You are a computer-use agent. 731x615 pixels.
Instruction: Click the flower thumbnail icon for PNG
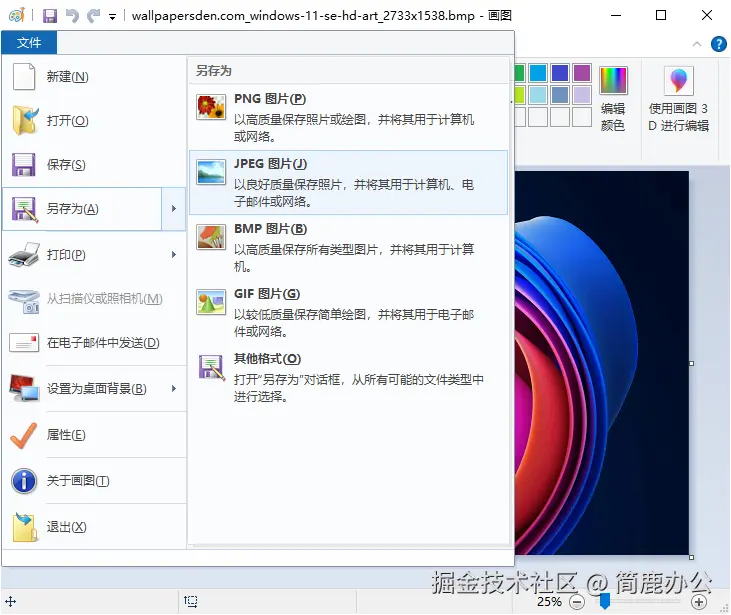pyautogui.click(x=211, y=107)
